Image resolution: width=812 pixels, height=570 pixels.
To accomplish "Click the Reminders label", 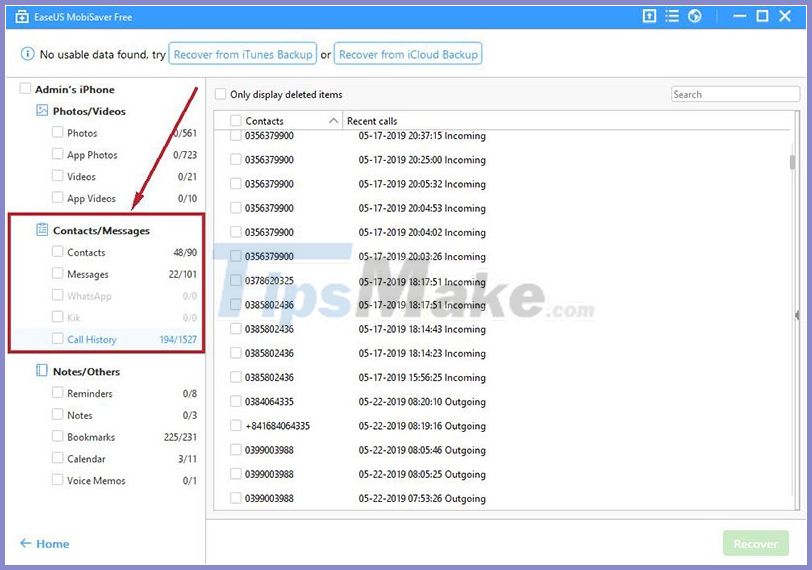I will tap(90, 393).
